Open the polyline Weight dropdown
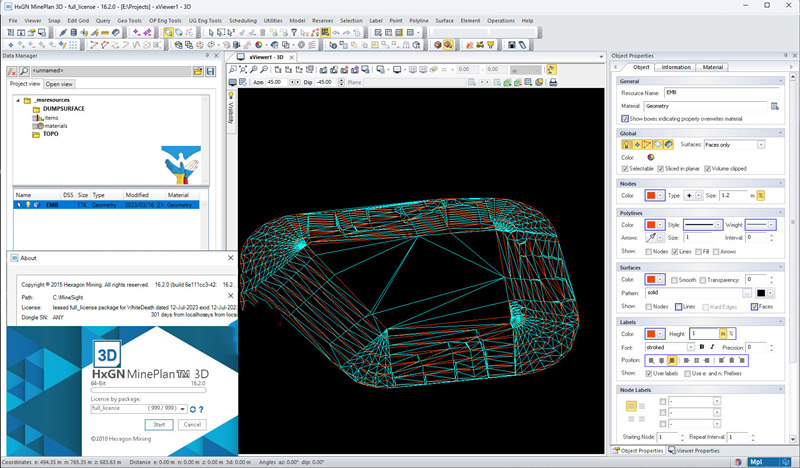Image resolution: width=800 pixels, height=468 pixels. pos(771,225)
